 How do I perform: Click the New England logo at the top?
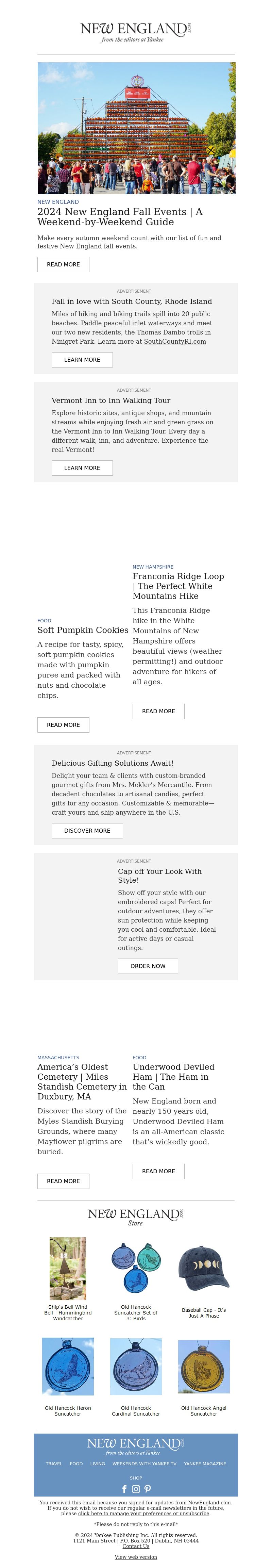click(136, 32)
